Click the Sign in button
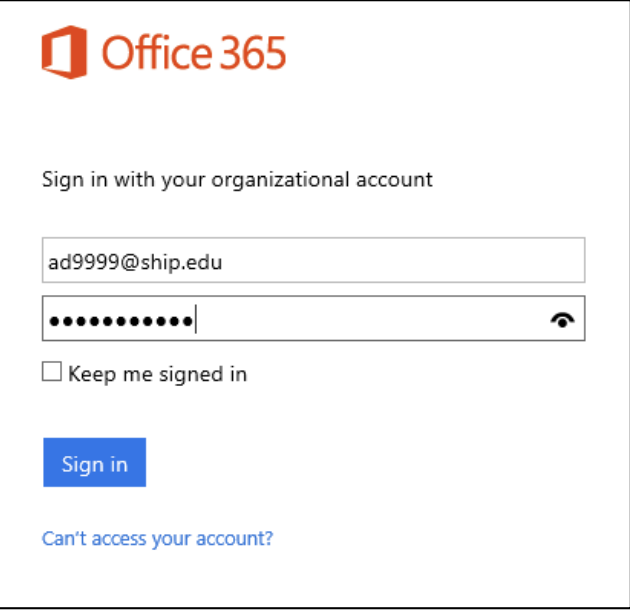The height and width of the screenshot is (610, 630). tap(95, 462)
